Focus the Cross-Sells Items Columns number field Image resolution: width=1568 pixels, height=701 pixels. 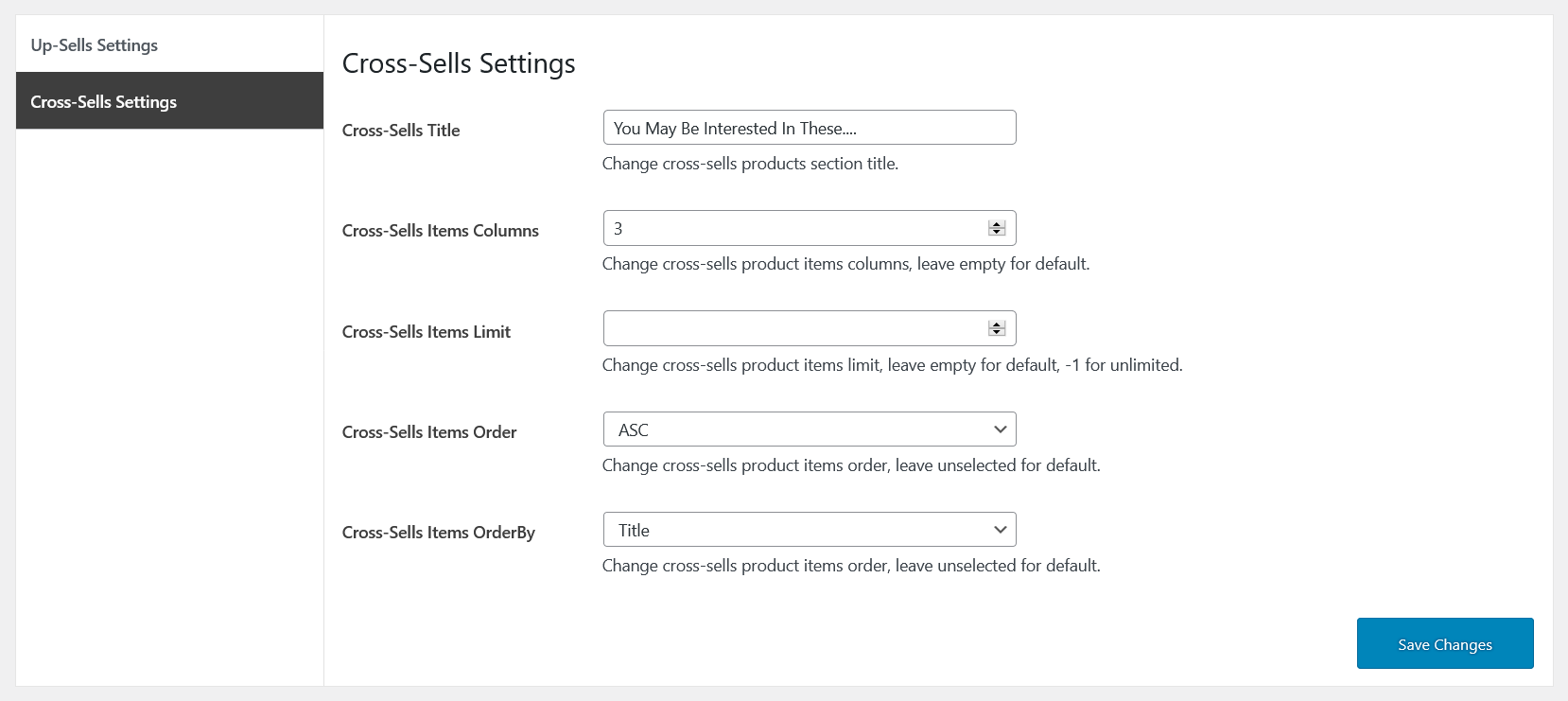(x=794, y=228)
